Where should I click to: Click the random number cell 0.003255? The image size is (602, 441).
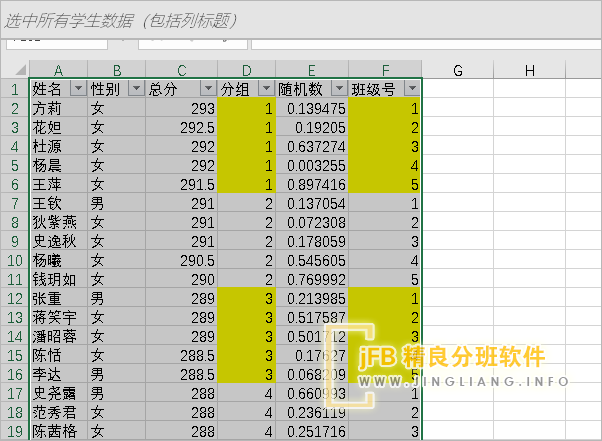(312, 165)
